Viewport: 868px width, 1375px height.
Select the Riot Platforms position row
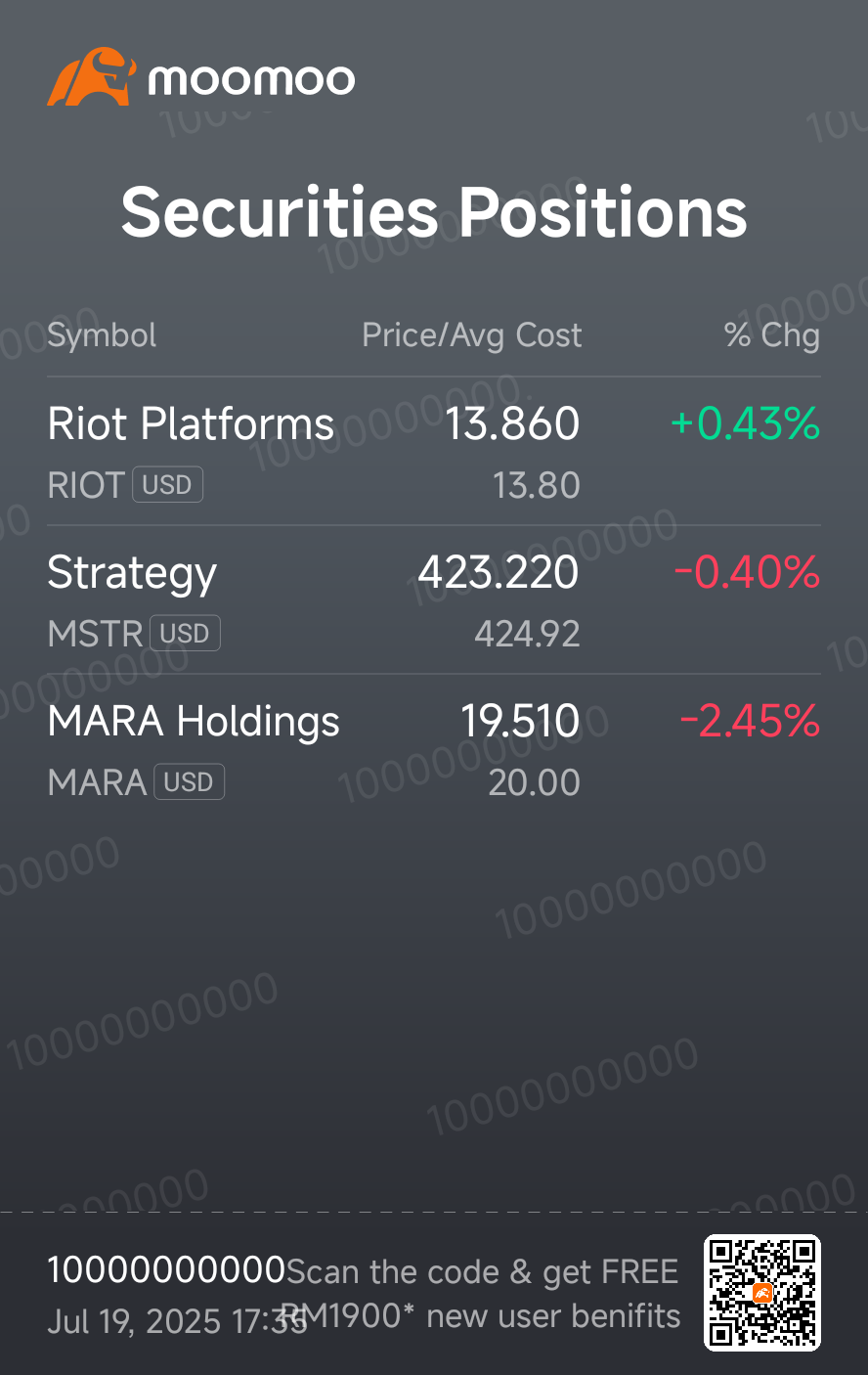click(x=434, y=451)
